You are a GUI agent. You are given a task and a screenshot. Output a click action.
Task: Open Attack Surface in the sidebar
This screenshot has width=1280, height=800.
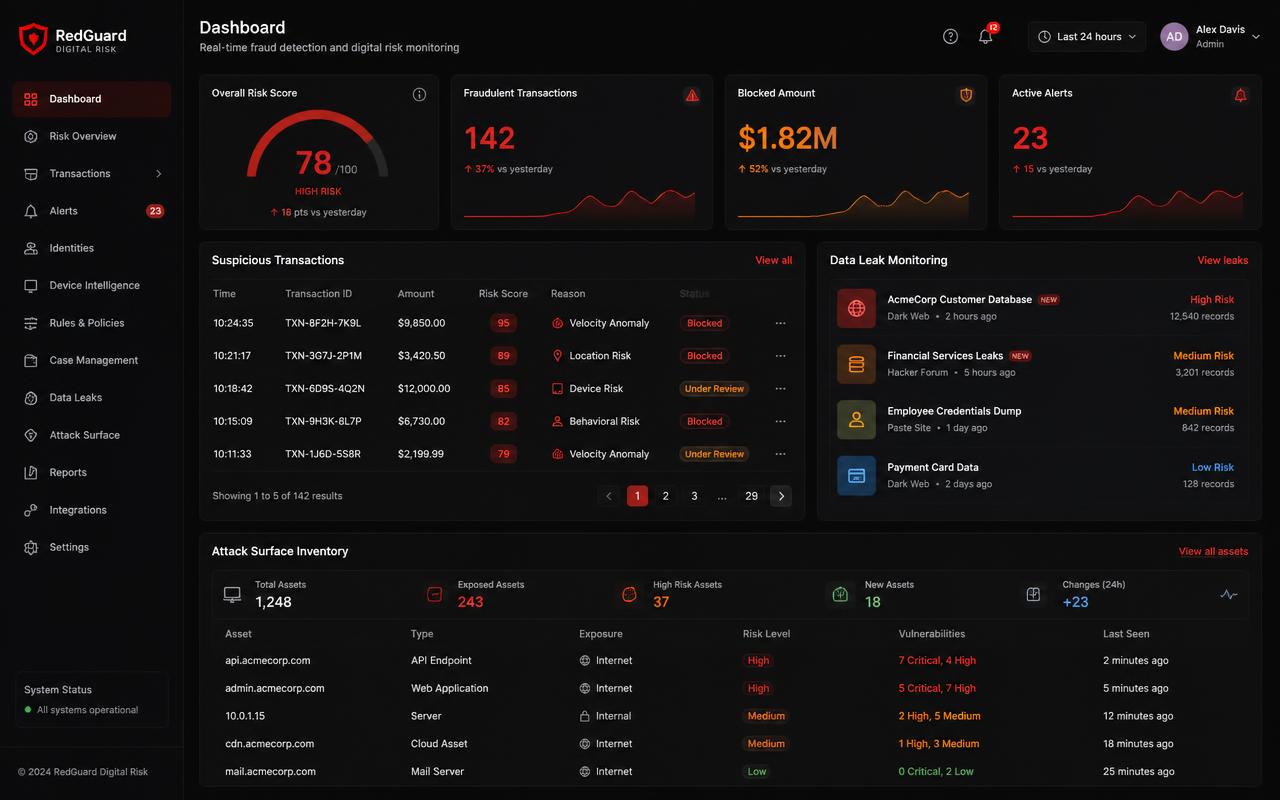click(92, 435)
